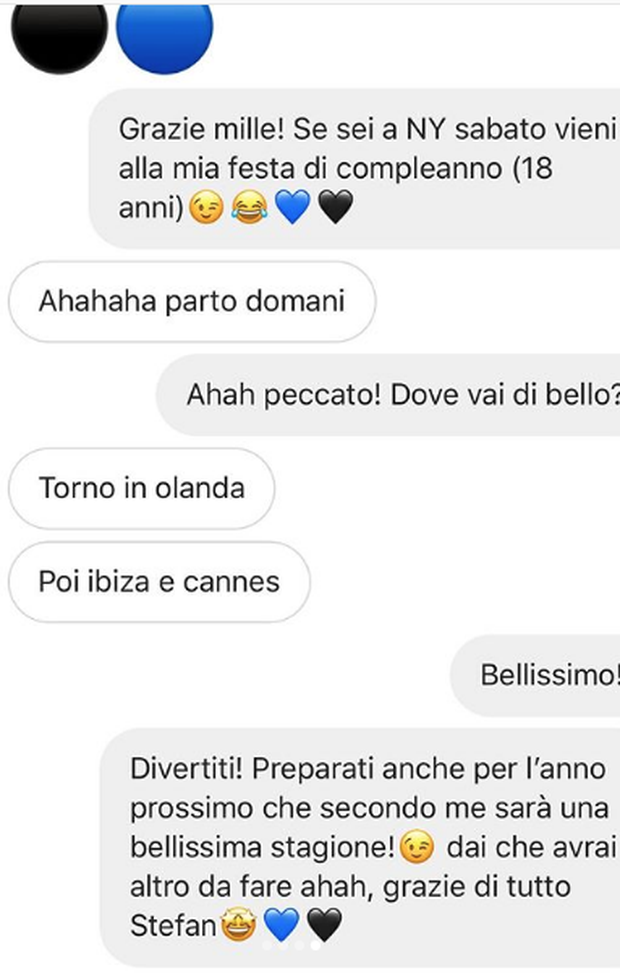Tap 'Ahah peccato! Dove vai di bello?' message
The height and width of the screenshot is (973, 620).
click(x=388, y=395)
